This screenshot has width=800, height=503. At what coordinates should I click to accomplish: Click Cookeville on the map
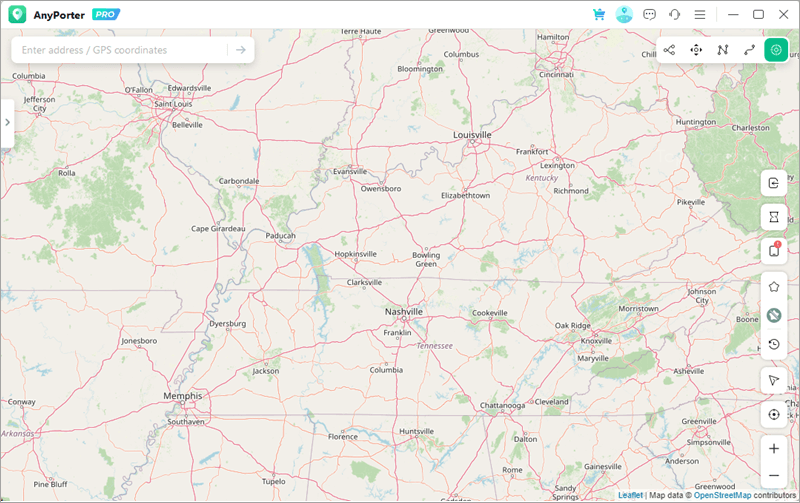pos(490,313)
